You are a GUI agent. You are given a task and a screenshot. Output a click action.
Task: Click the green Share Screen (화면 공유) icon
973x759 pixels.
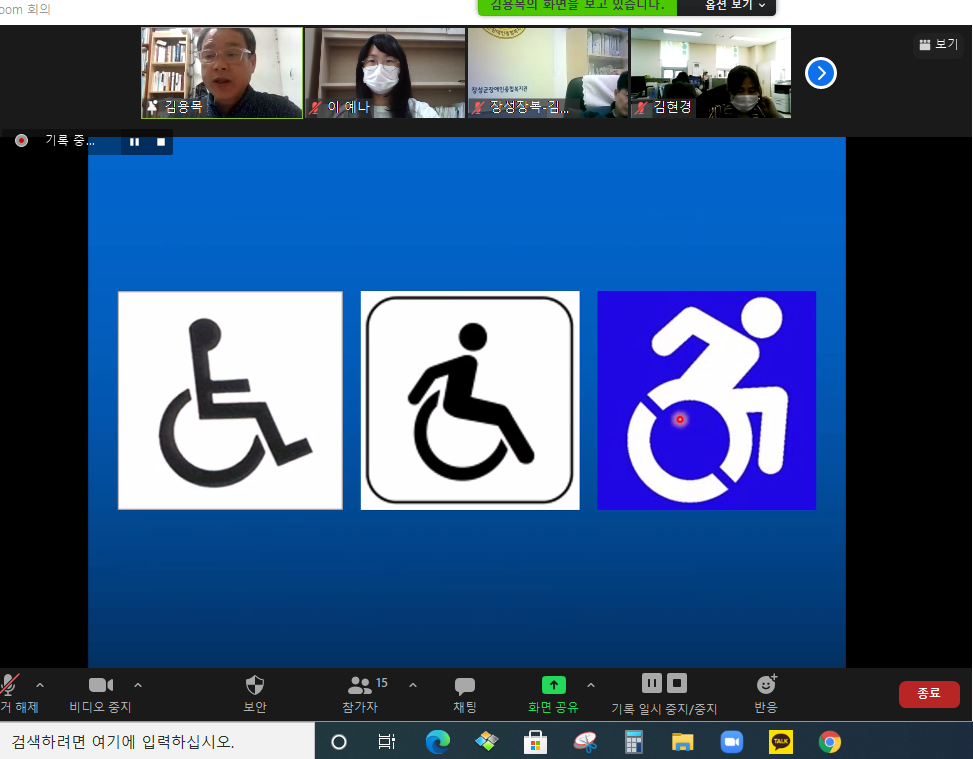(x=554, y=685)
